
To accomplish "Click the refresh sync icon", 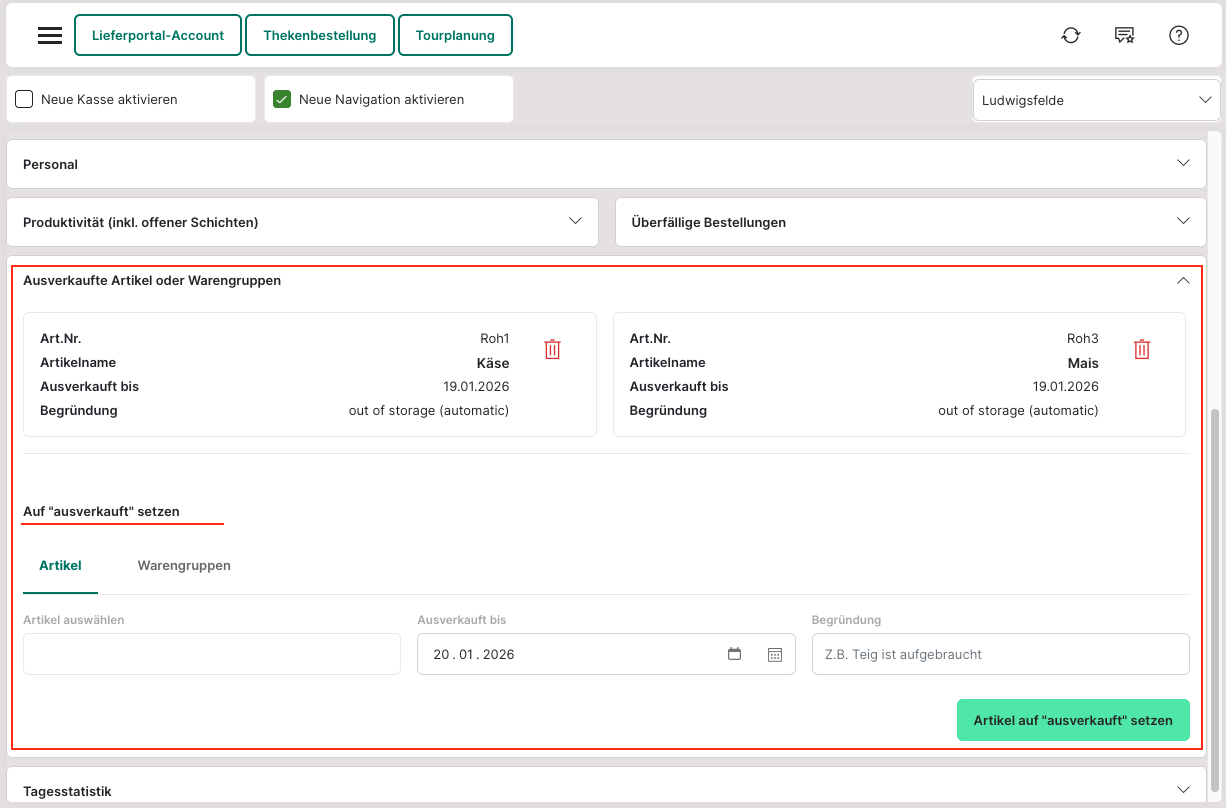I will (x=1071, y=36).
